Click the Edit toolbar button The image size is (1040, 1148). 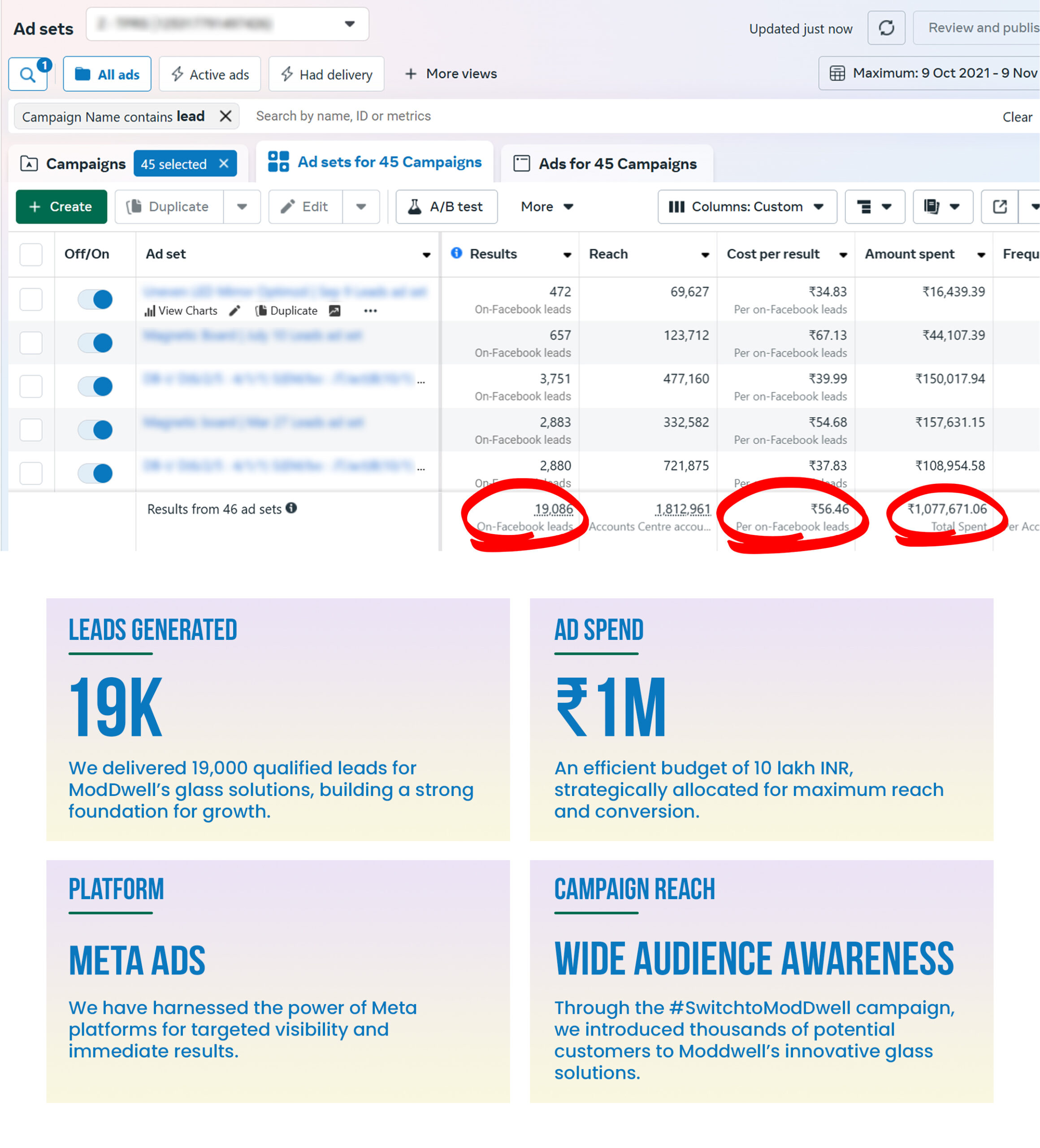click(x=306, y=207)
